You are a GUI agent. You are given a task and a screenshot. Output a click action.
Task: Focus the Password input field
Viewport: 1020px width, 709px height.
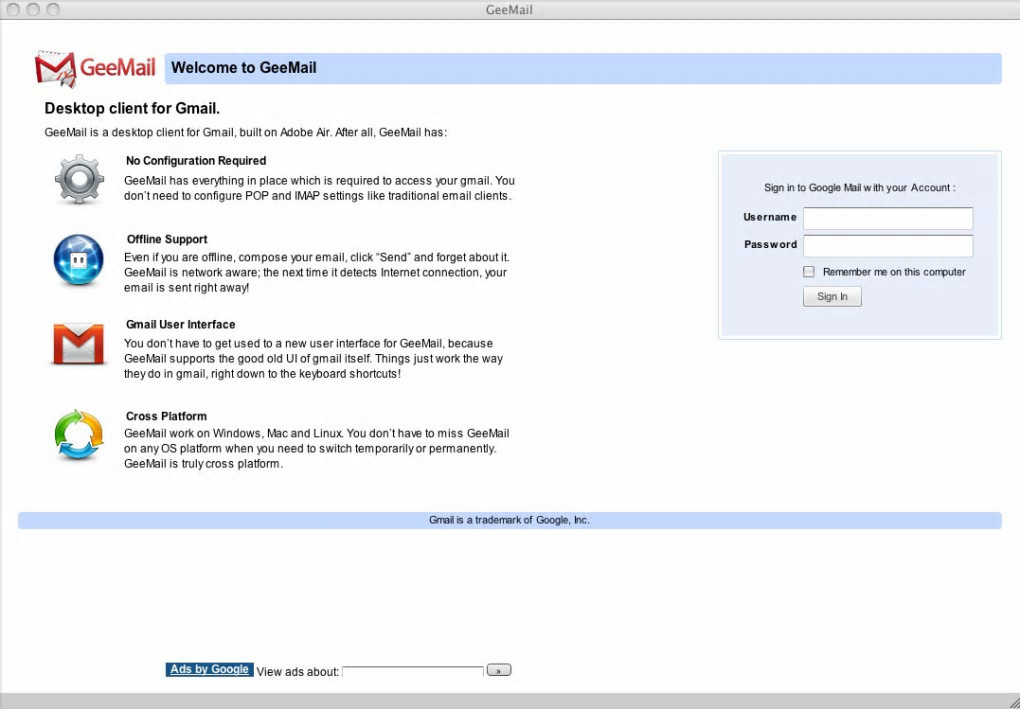click(x=888, y=246)
